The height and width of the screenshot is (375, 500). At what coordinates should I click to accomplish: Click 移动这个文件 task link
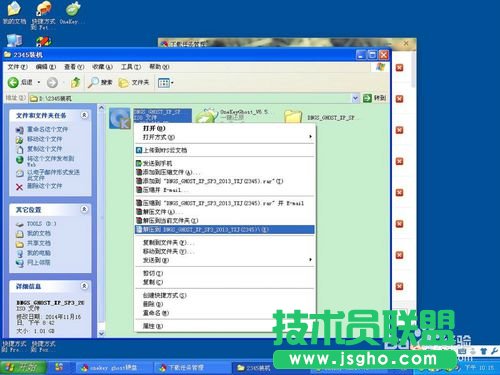point(44,139)
